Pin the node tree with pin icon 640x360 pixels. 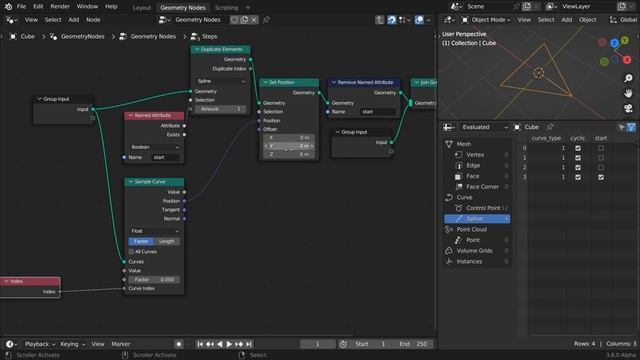266,20
